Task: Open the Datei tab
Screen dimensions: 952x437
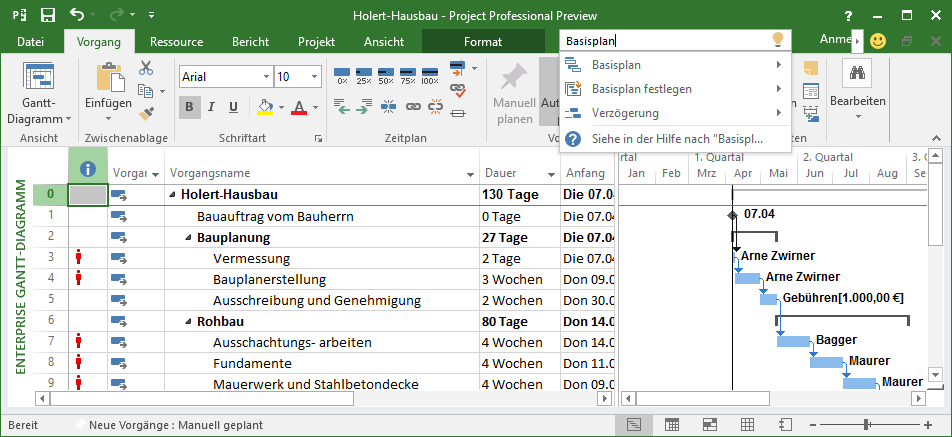Action: coord(30,41)
